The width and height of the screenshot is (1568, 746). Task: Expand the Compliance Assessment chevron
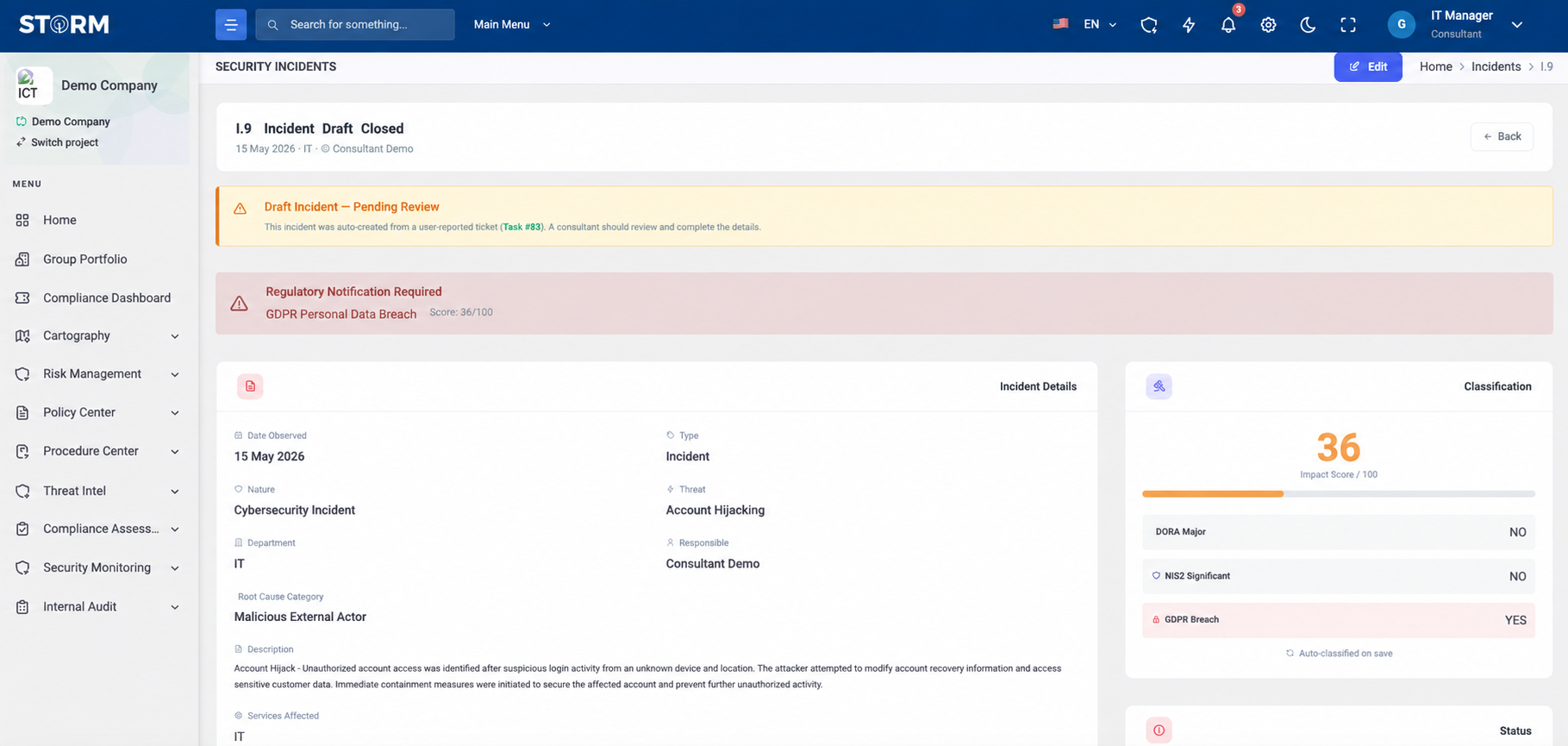click(175, 530)
